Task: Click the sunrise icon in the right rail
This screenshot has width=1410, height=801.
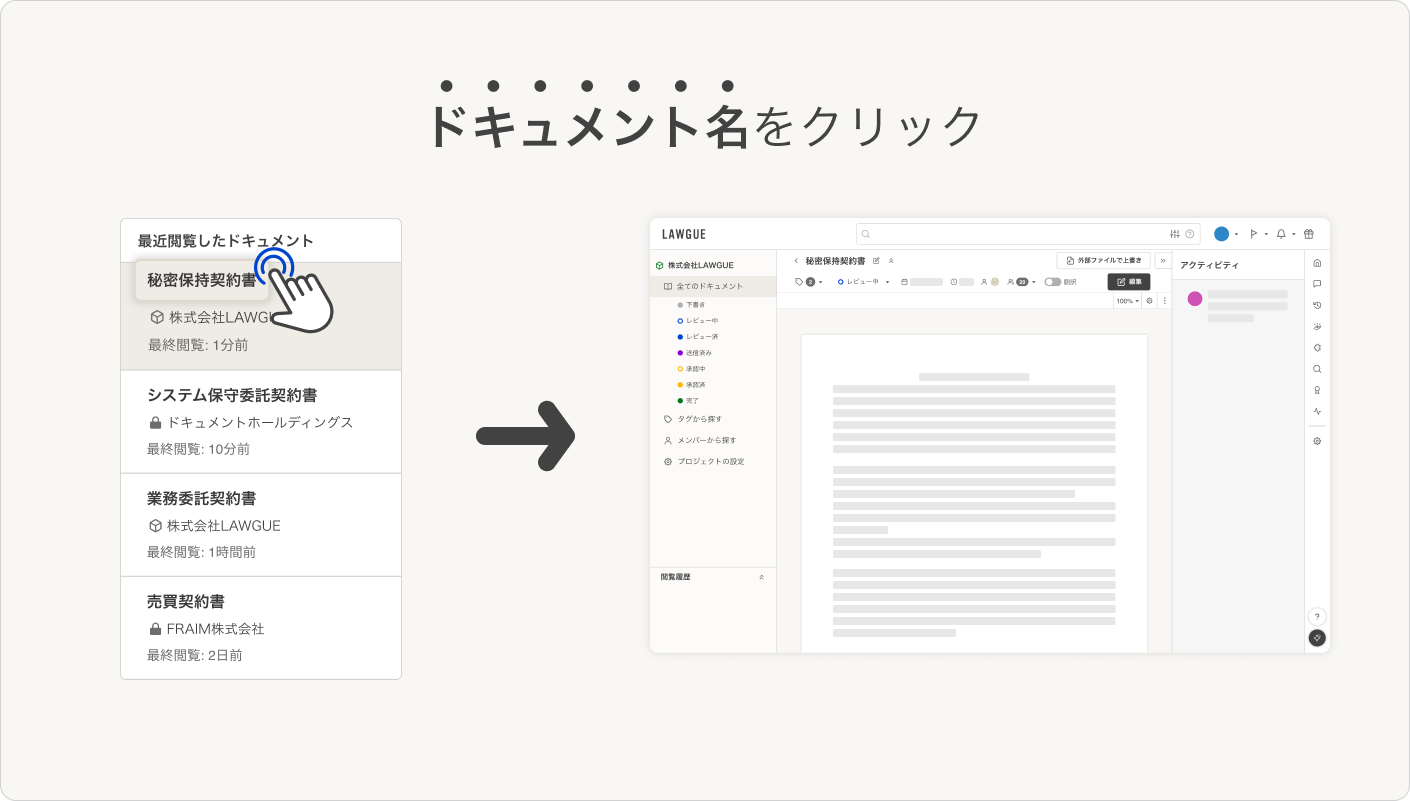Action: click(1317, 326)
